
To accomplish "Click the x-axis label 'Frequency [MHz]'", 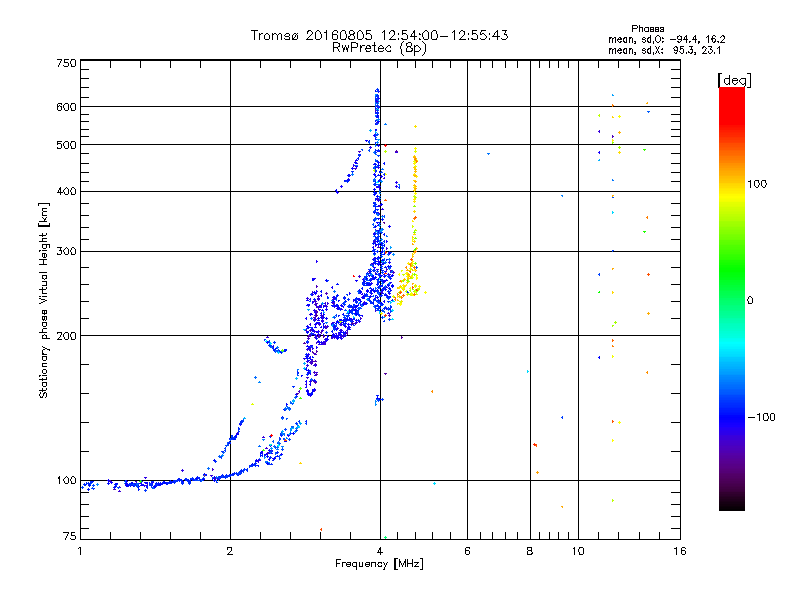I will (379, 564).
